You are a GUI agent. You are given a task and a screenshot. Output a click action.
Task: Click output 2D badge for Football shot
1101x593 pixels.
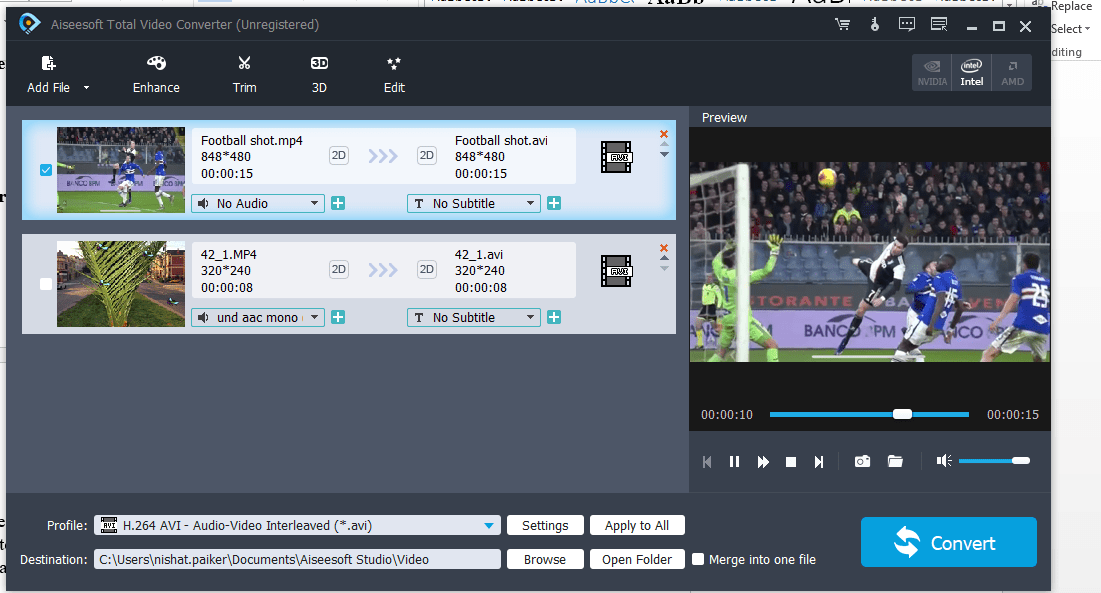[x=426, y=155]
